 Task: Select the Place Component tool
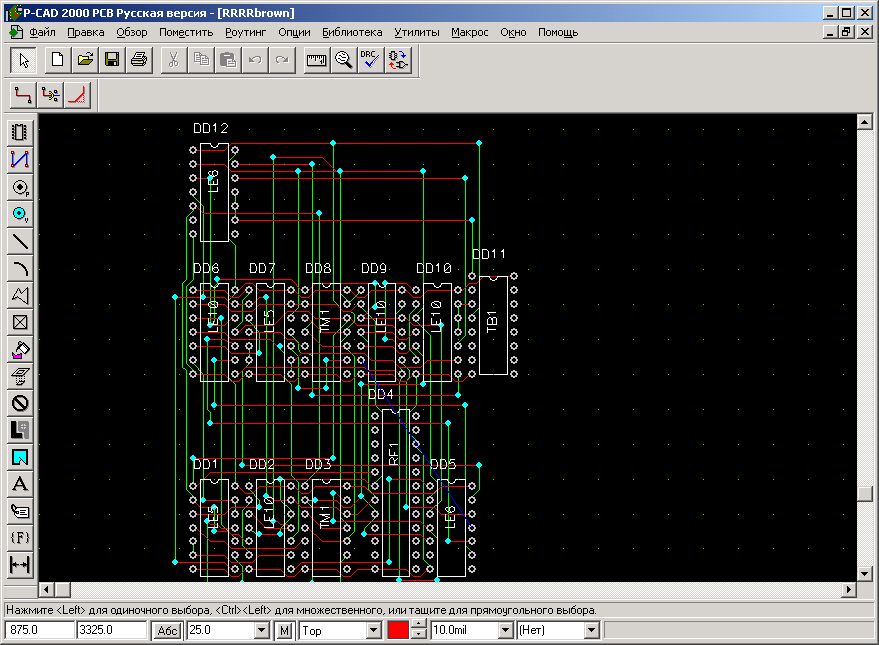click(x=19, y=132)
